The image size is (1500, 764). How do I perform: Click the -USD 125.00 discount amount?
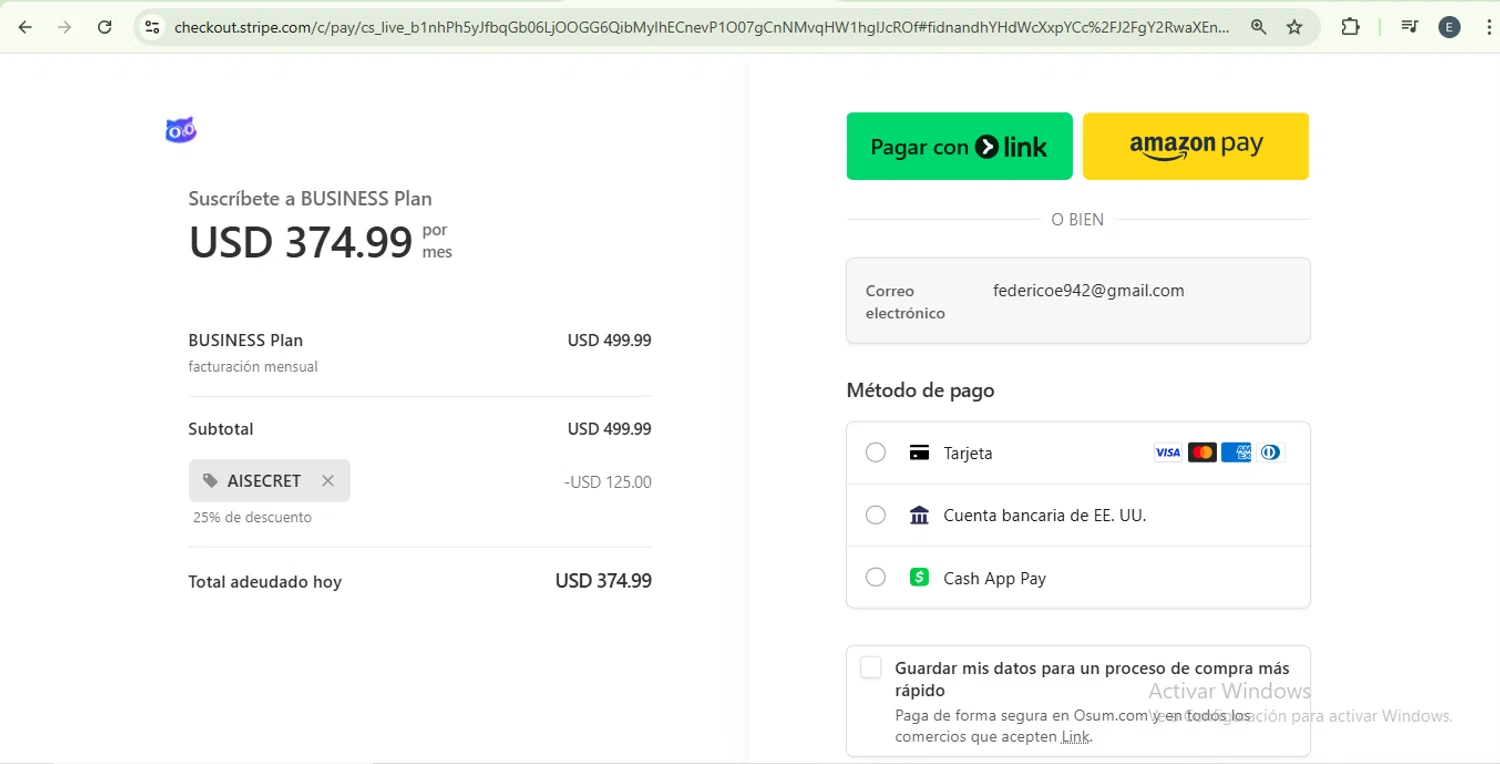pos(608,482)
